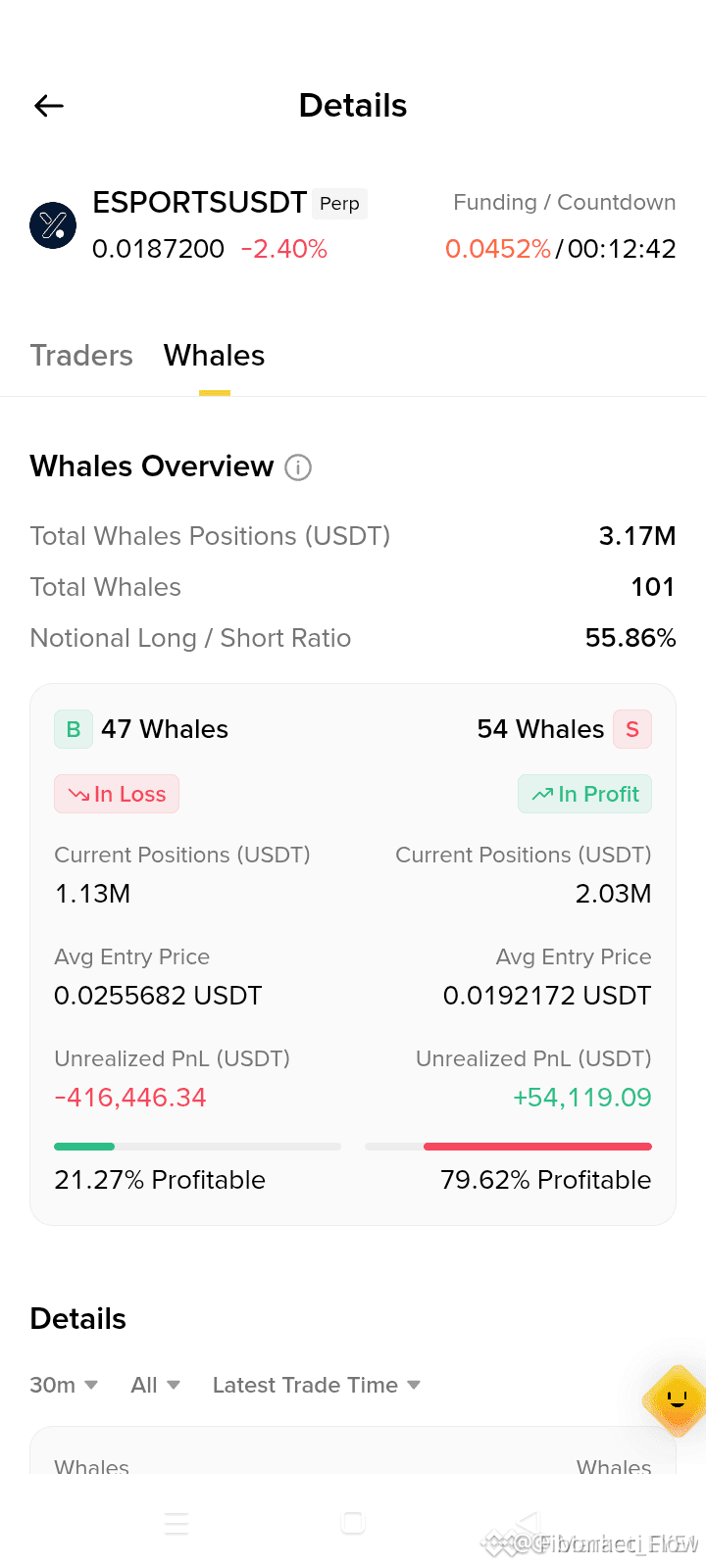The width and height of the screenshot is (706, 1568).
Task: Open the ESPORTSUSDT coin logo
Action: click(53, 225)
